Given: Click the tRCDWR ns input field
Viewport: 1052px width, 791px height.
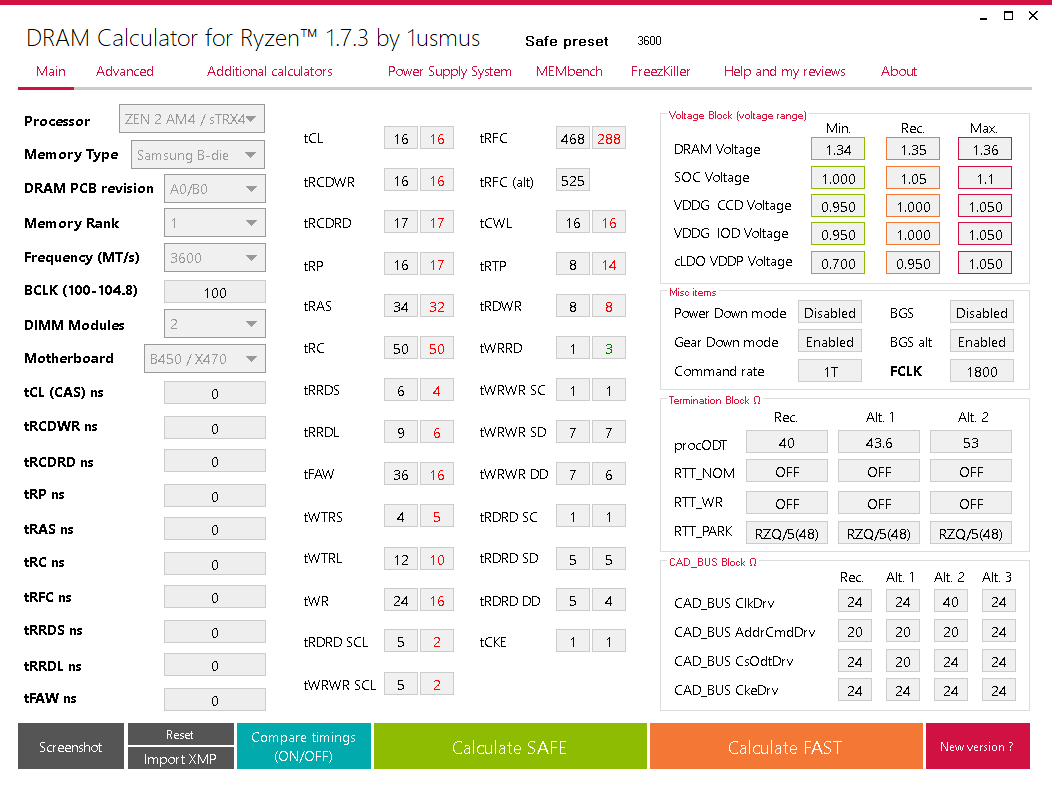Looking at the screenshot, I should (215, 428).
